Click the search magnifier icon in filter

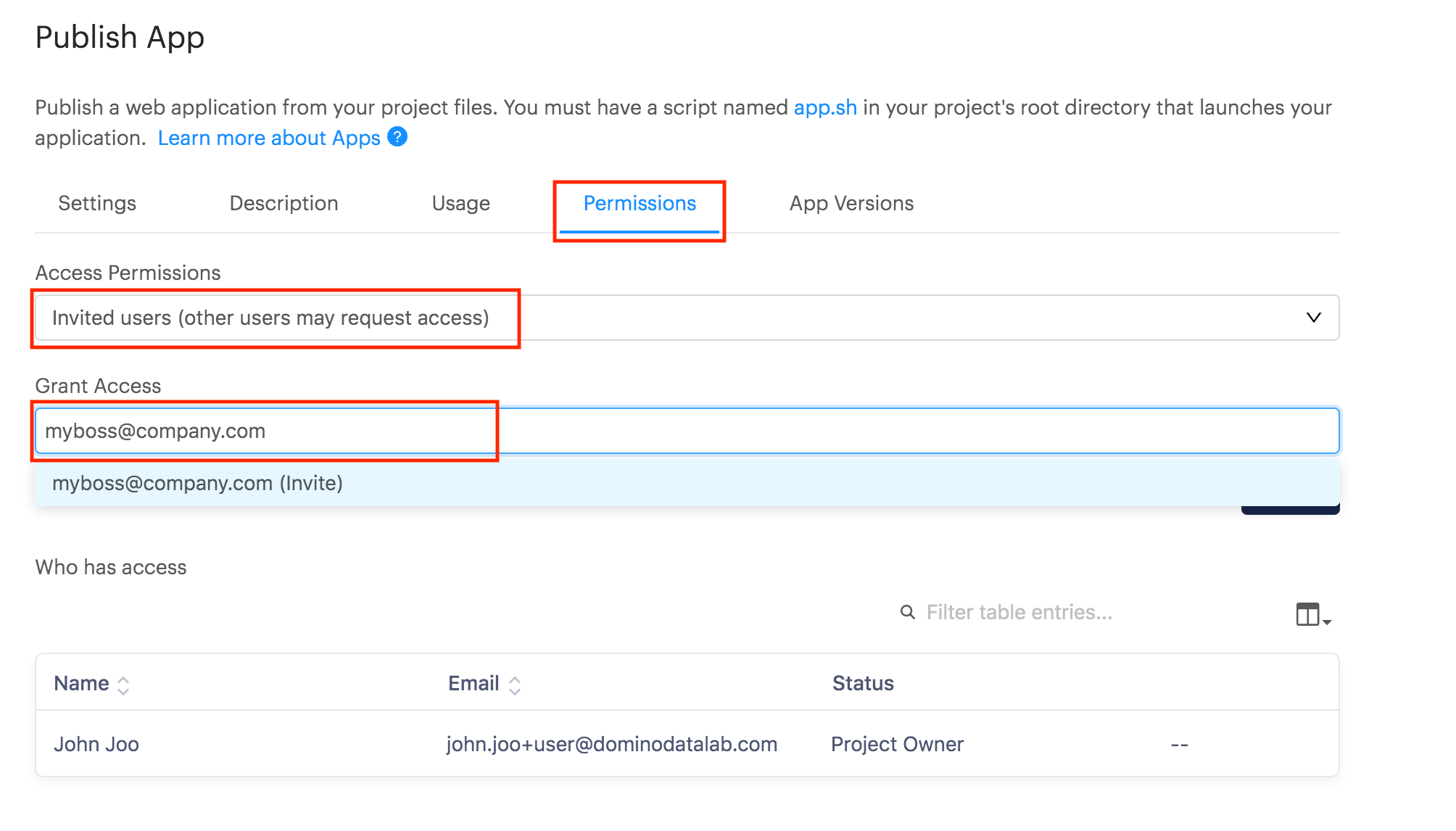click(x=907, y=612)
